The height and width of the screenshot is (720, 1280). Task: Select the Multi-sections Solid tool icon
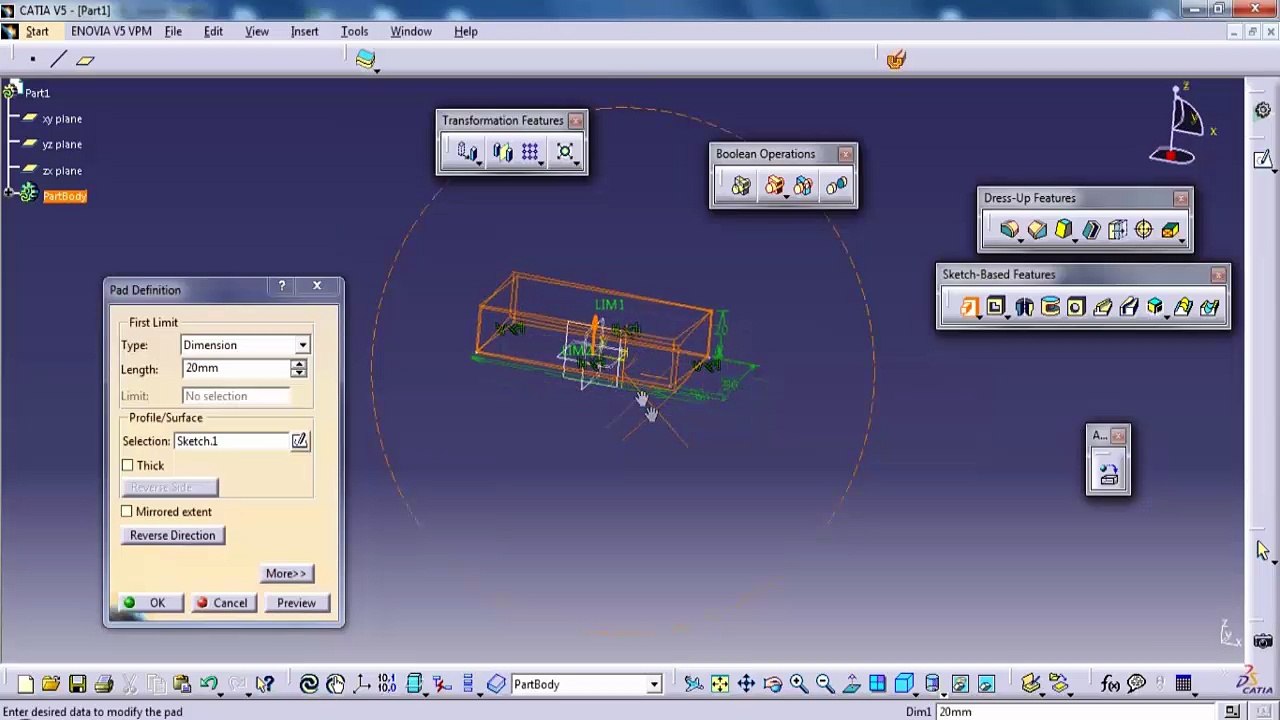coord(1183,307)
